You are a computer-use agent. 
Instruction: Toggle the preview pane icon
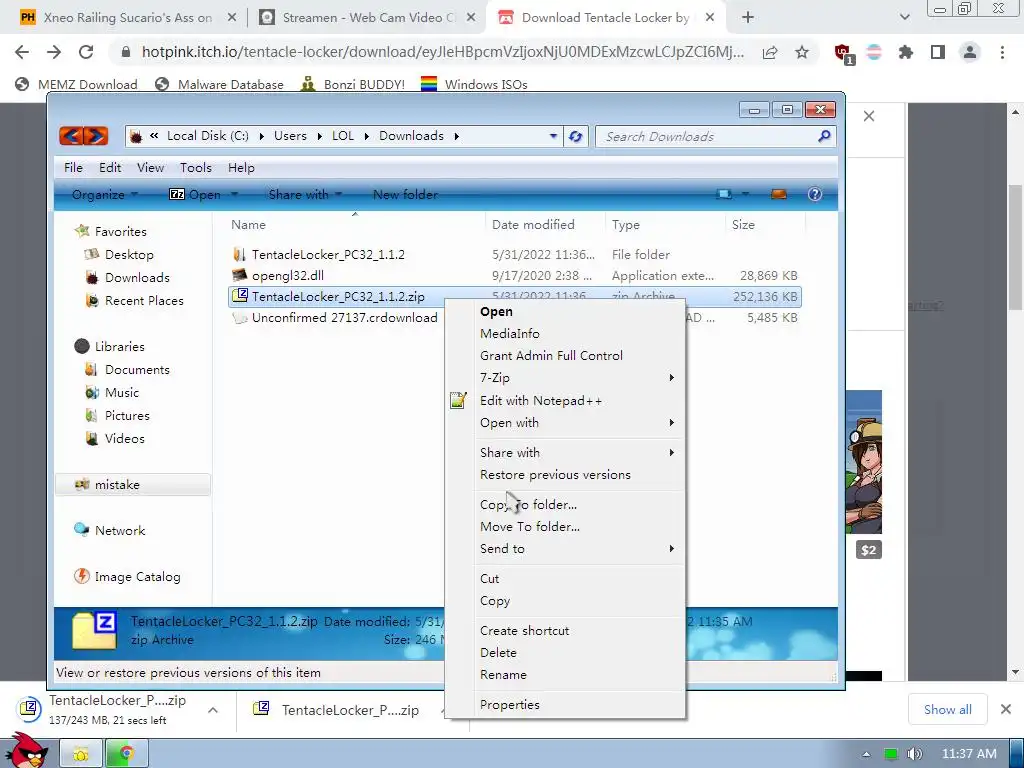[778, 194]
